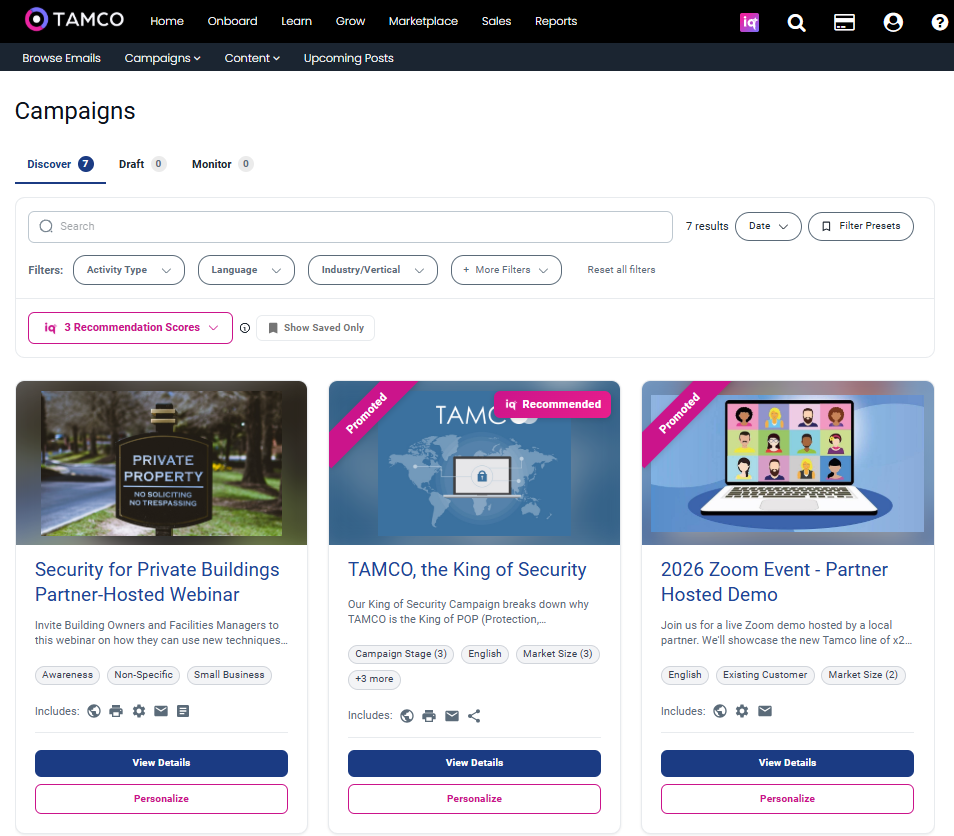Viewport: 954px width, 836px height.
Task: Expand More Filters
Action: pyautogui.click(x=506, y=270)
